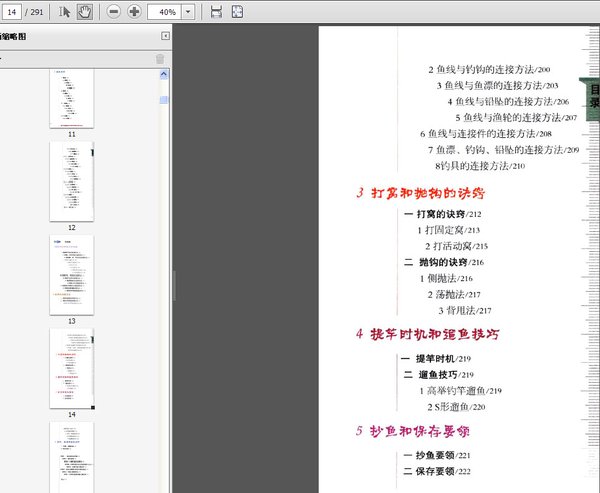Collapse the page thumbnails panel
This screenshot has width=600, height=493.
tap(165, 36)
